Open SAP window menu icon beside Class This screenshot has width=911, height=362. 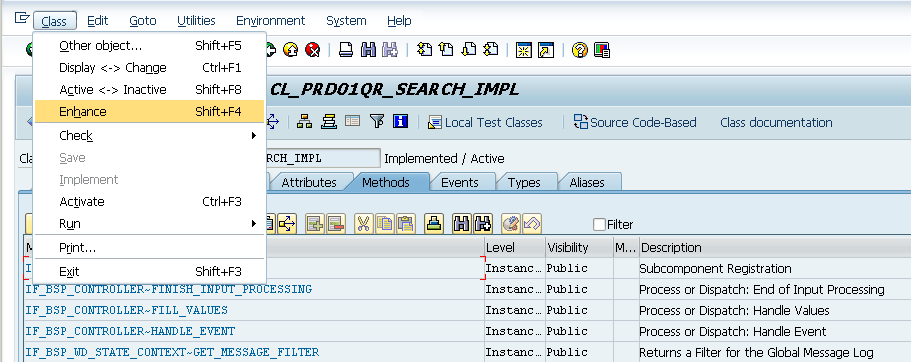click(x=21, y=19)
